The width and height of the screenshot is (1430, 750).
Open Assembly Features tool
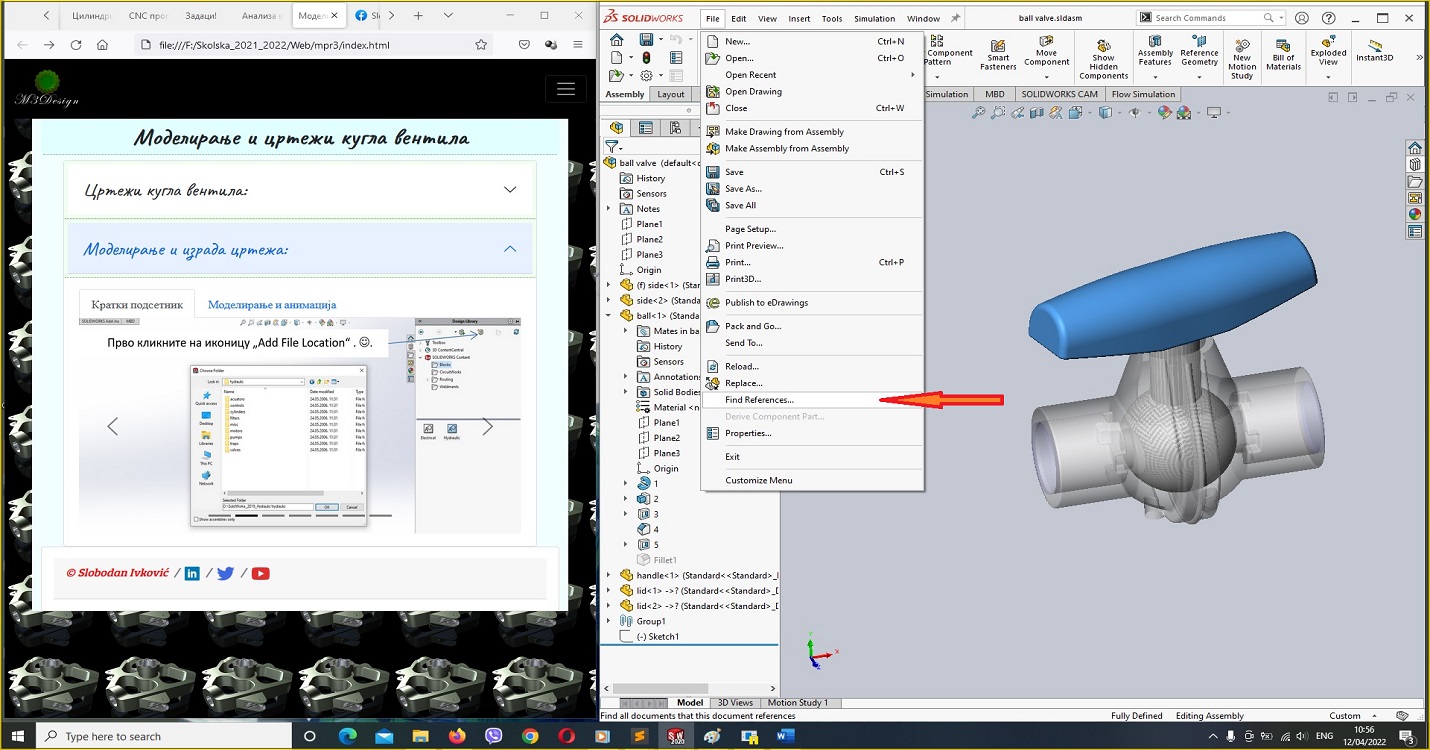point(1155,52)
